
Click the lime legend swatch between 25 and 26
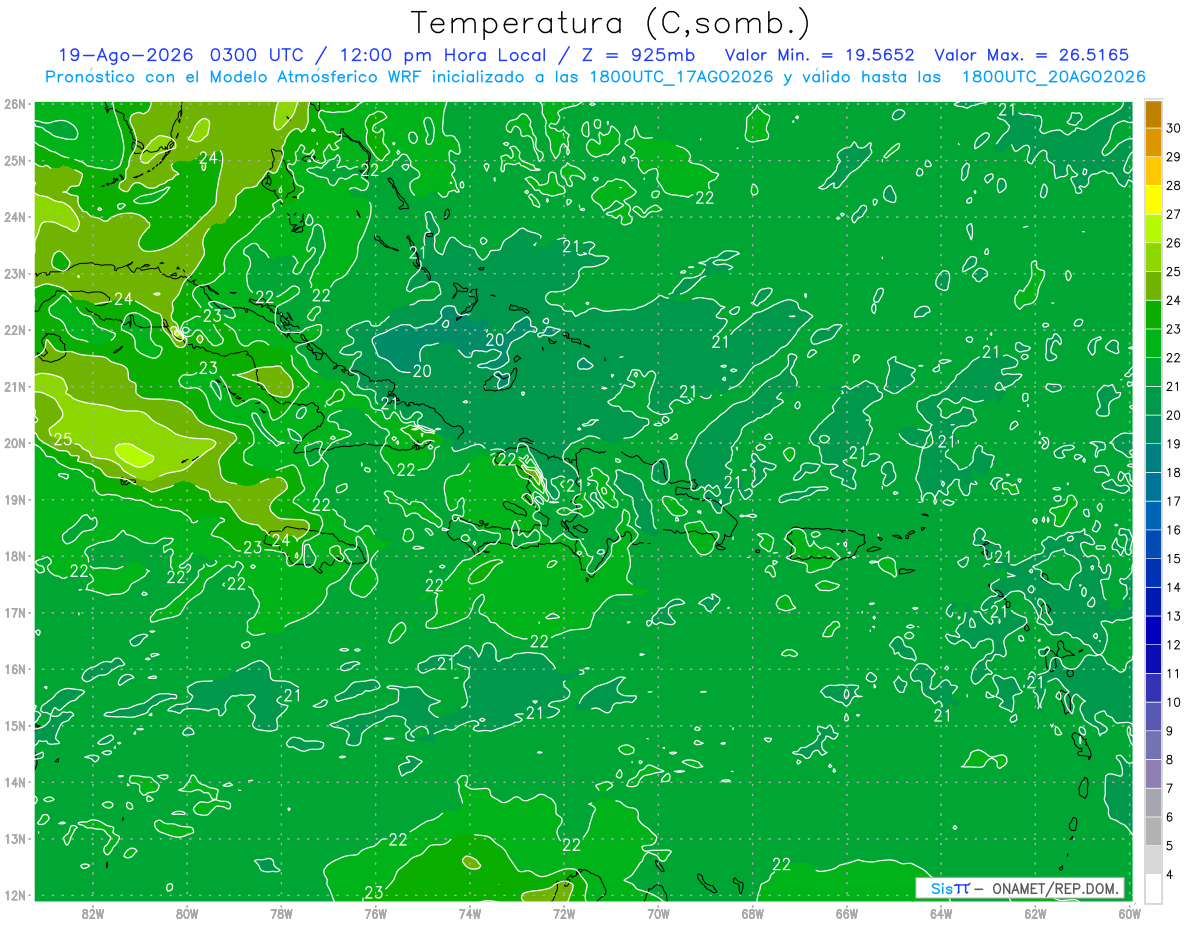point(1153,257)
